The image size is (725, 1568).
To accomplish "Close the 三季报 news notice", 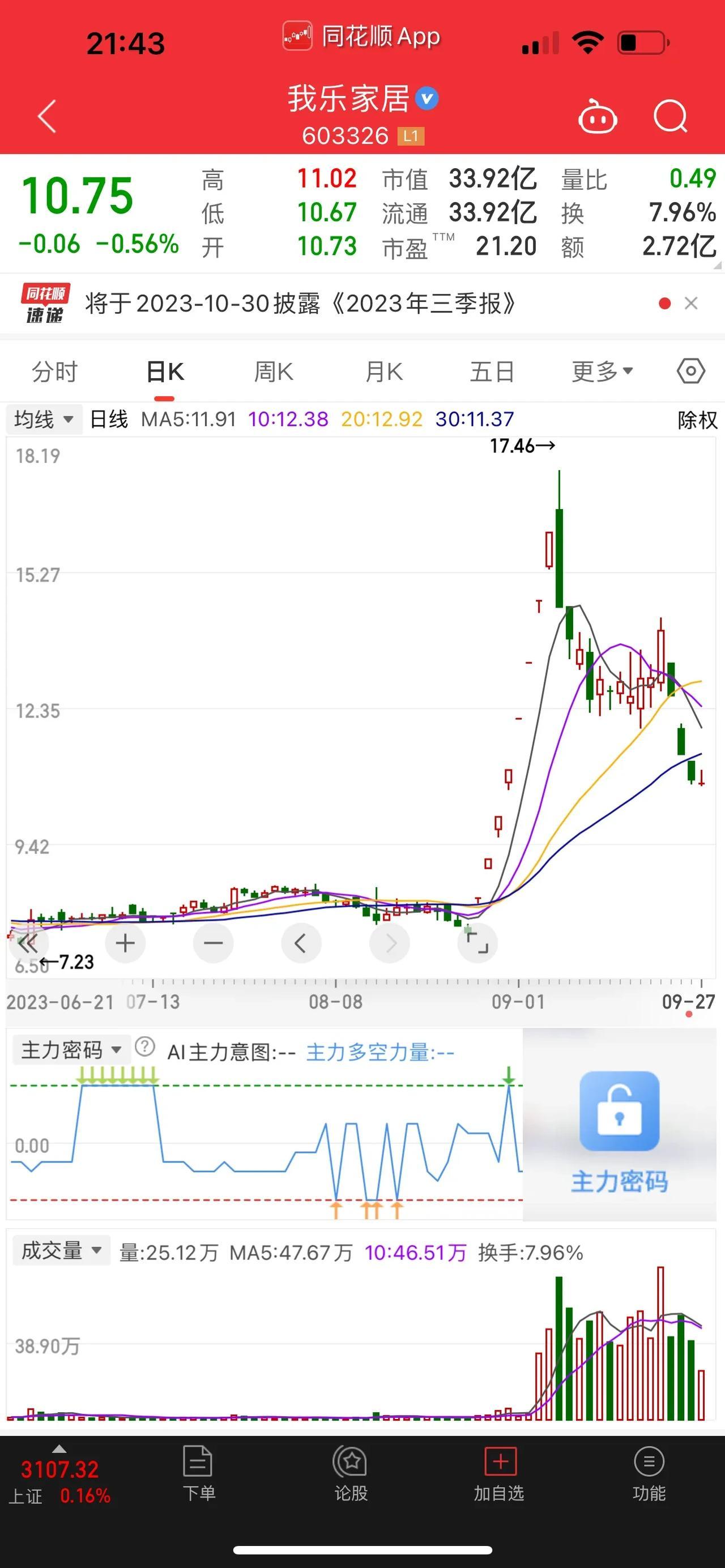I will [x=691, y=303].
